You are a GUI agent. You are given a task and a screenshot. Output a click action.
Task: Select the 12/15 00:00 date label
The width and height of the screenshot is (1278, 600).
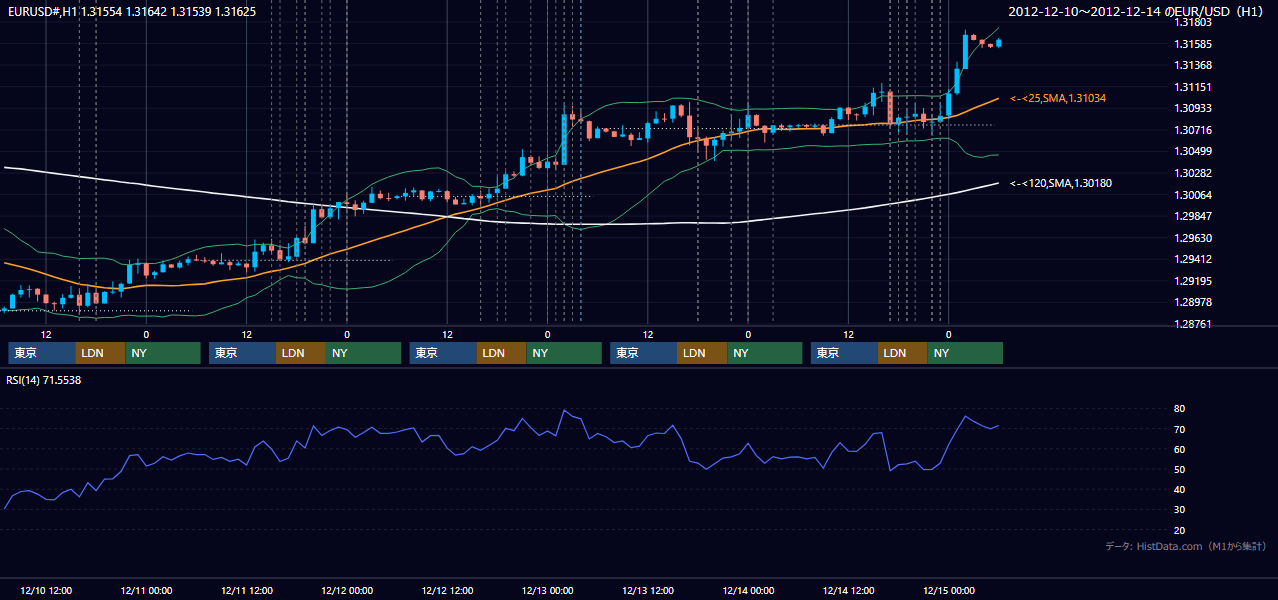pyautogui.click(x=948, y=590)
